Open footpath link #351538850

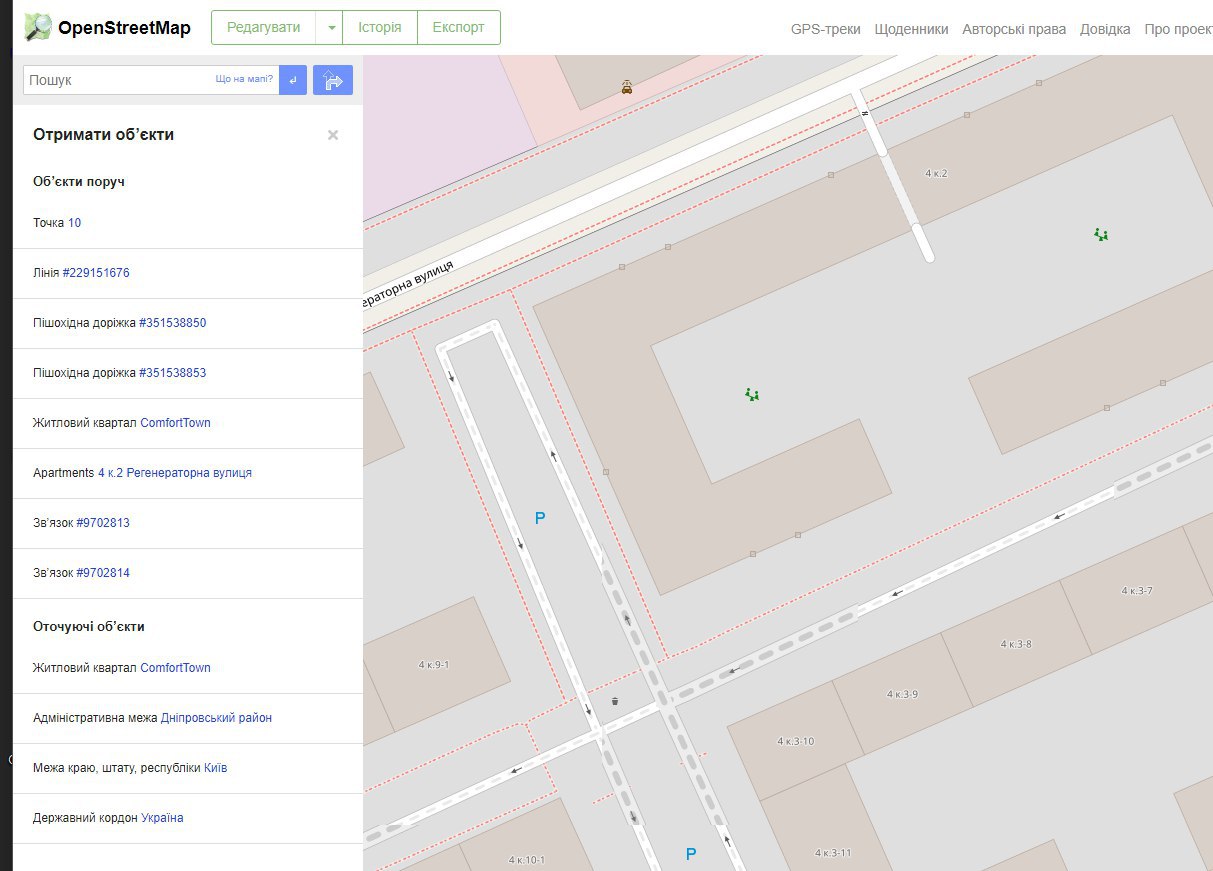click(173, 323)
